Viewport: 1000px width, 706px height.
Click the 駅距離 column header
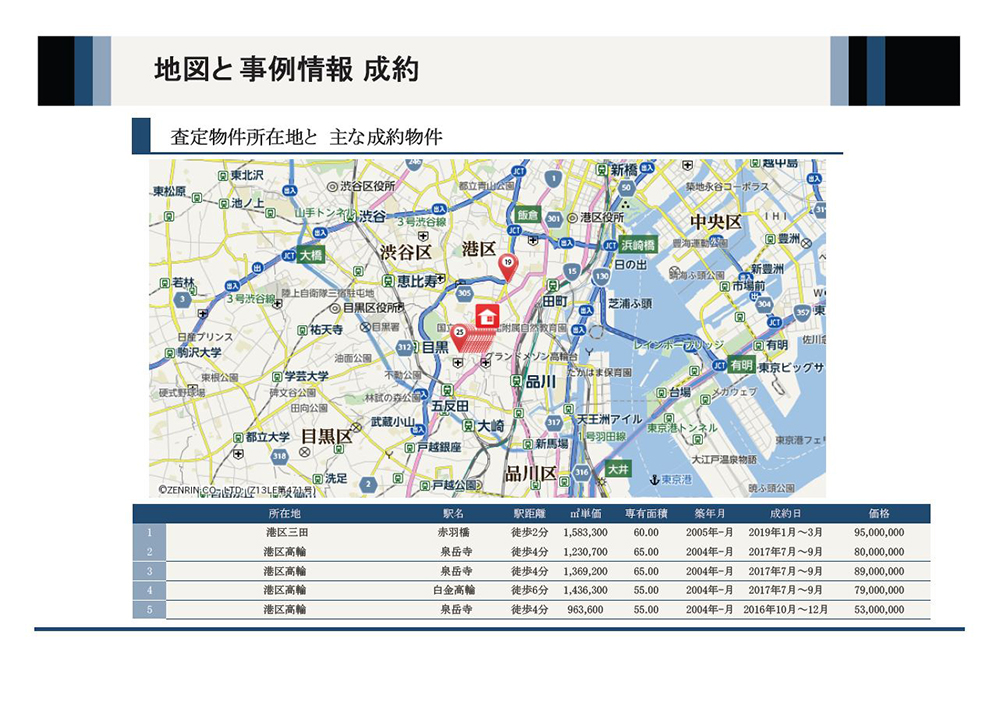pos(529,513)
